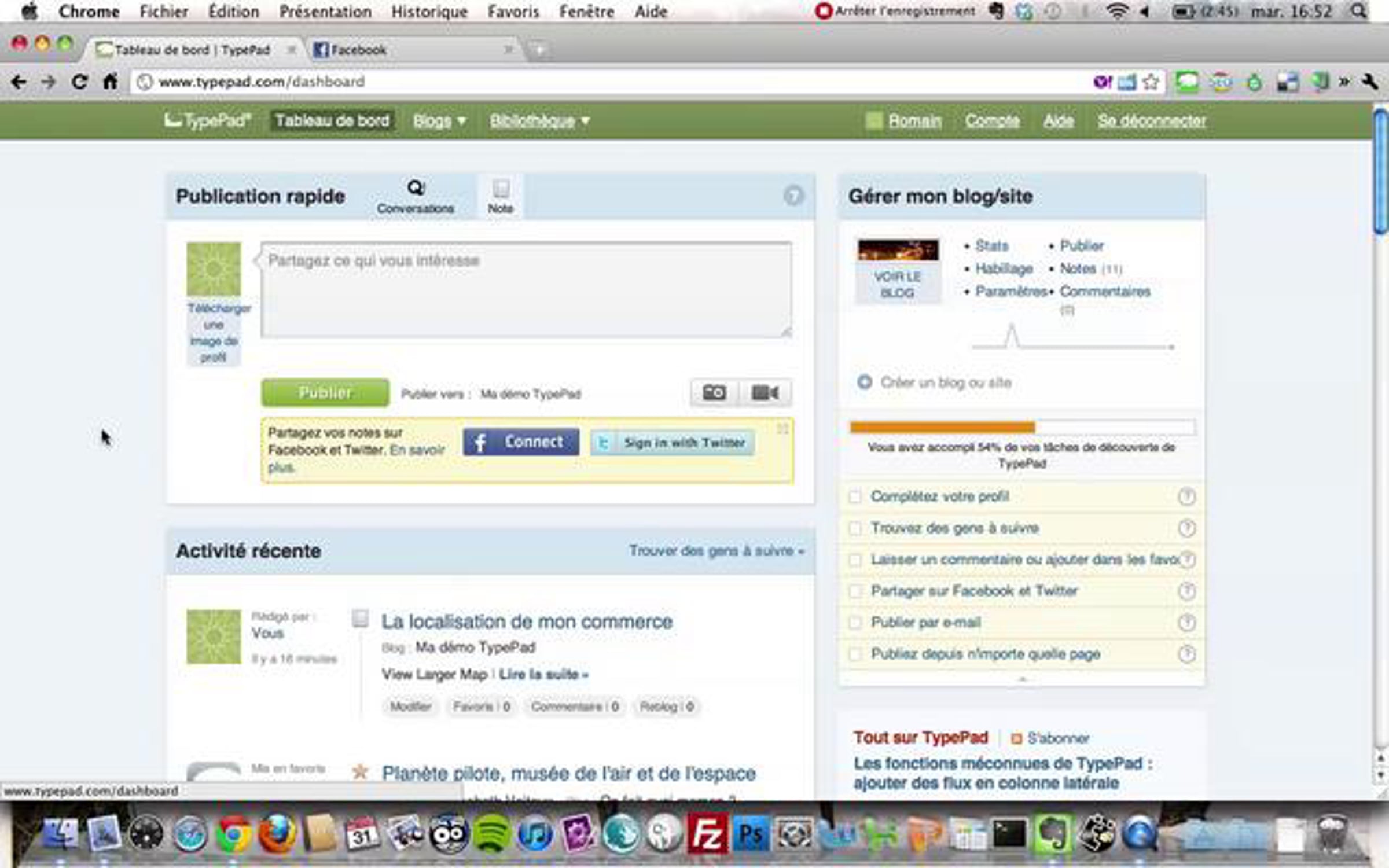Click the Facebook Connect button
Screen dimensions: 1389x868
(x=521, y=442)
